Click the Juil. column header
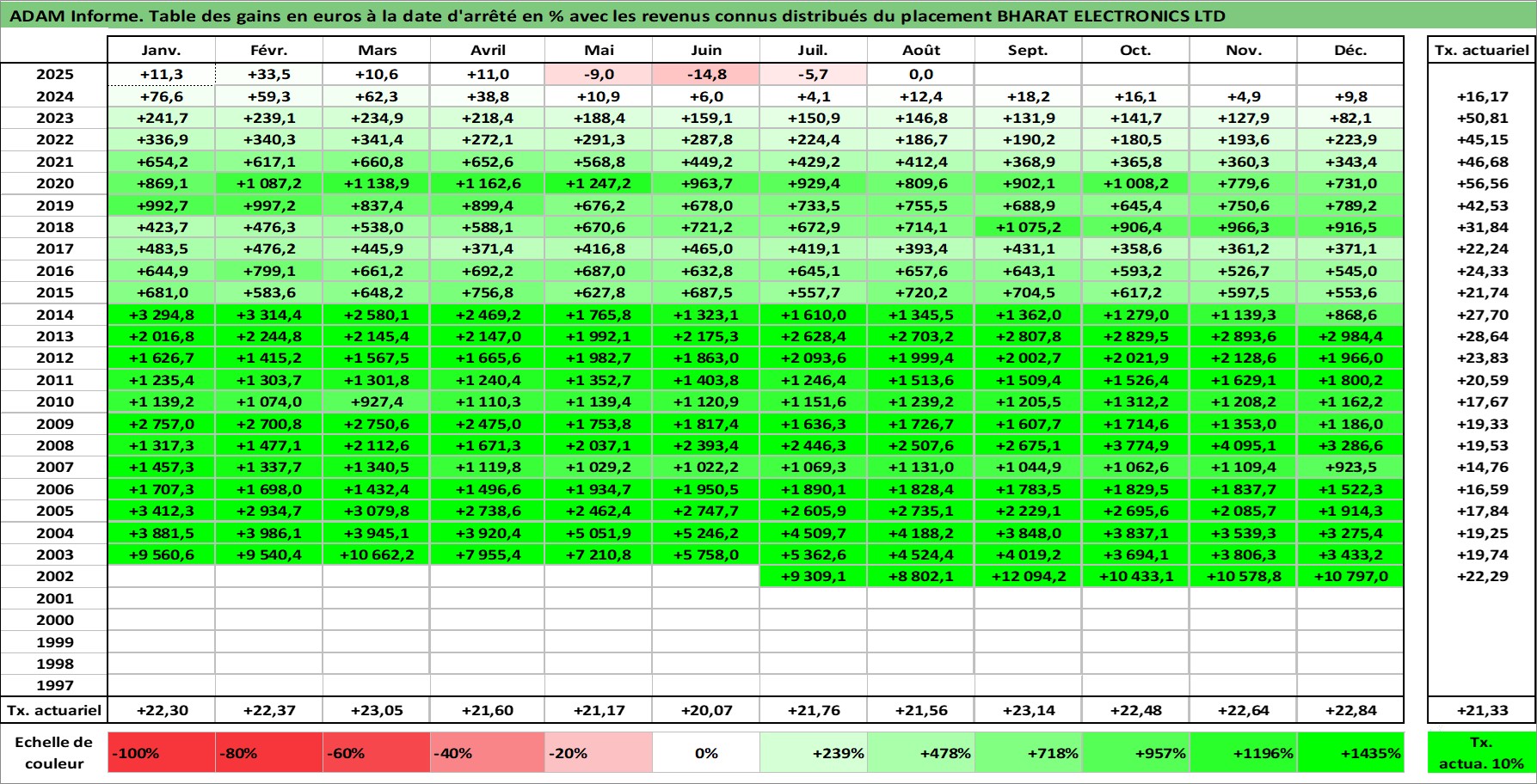This screenshot has height=784, width=1537. (813, 50)
